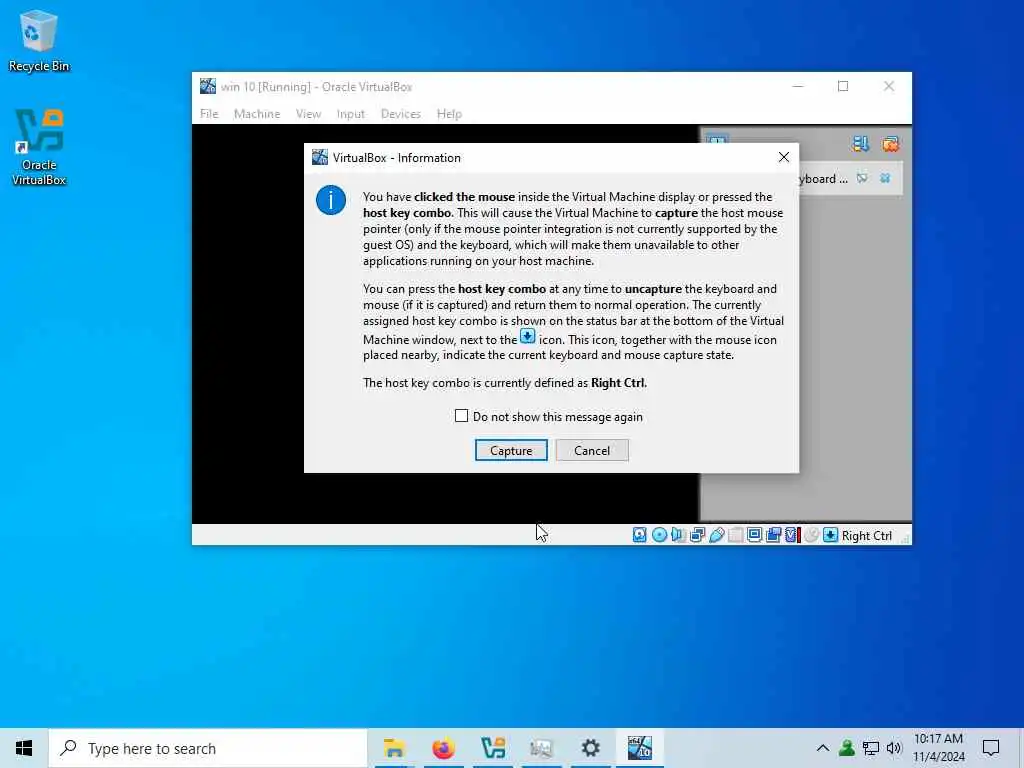The image size is (1024, 768).
Task: Click the Capture button
Action: [511, 450]
